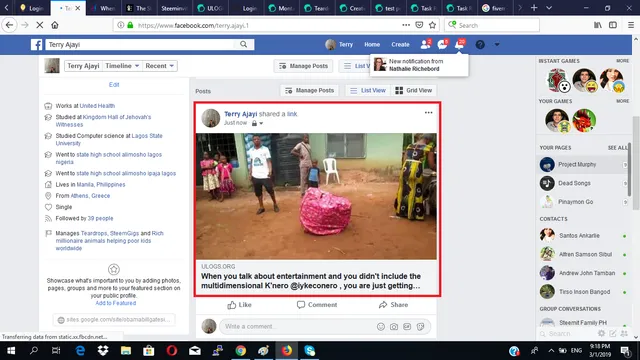The image size is (640, 360).
Task: Click the Facebook logo icon
Action: (36, 44)
